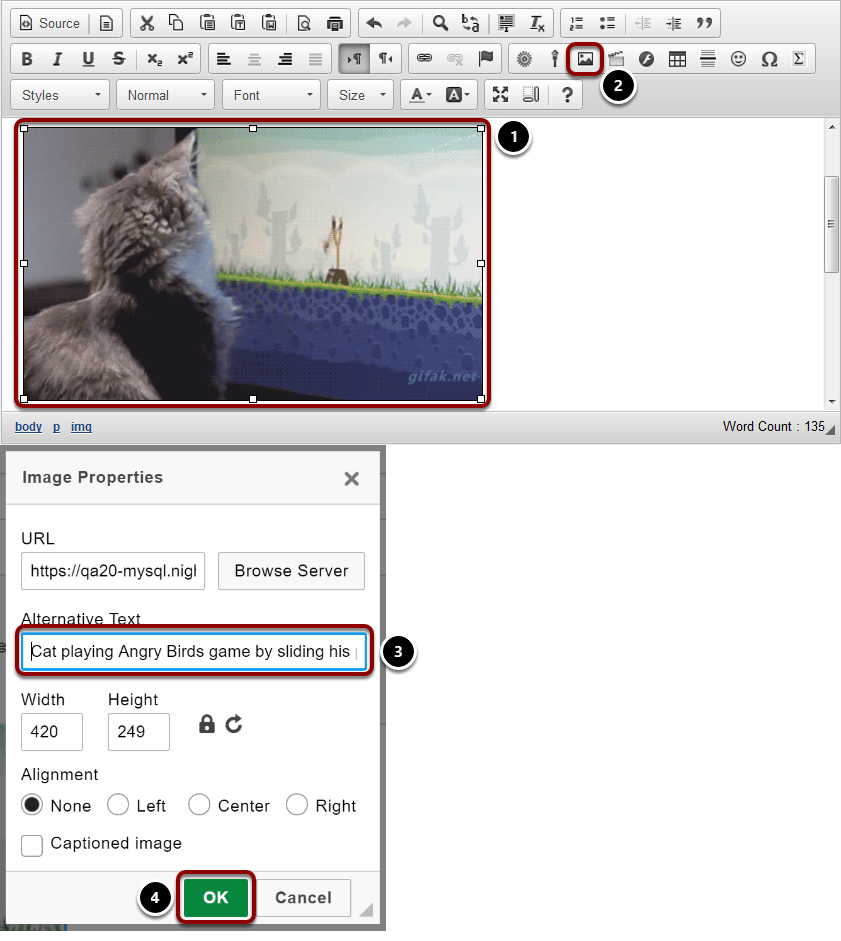Click the Block Quote icon
Image resolution: width=841 pixels, height=941 pixels.
point(704,23)
